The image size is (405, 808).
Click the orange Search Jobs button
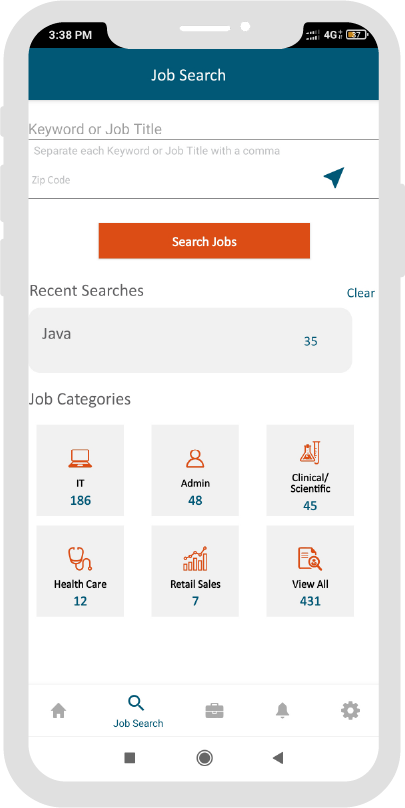point(204,241)
